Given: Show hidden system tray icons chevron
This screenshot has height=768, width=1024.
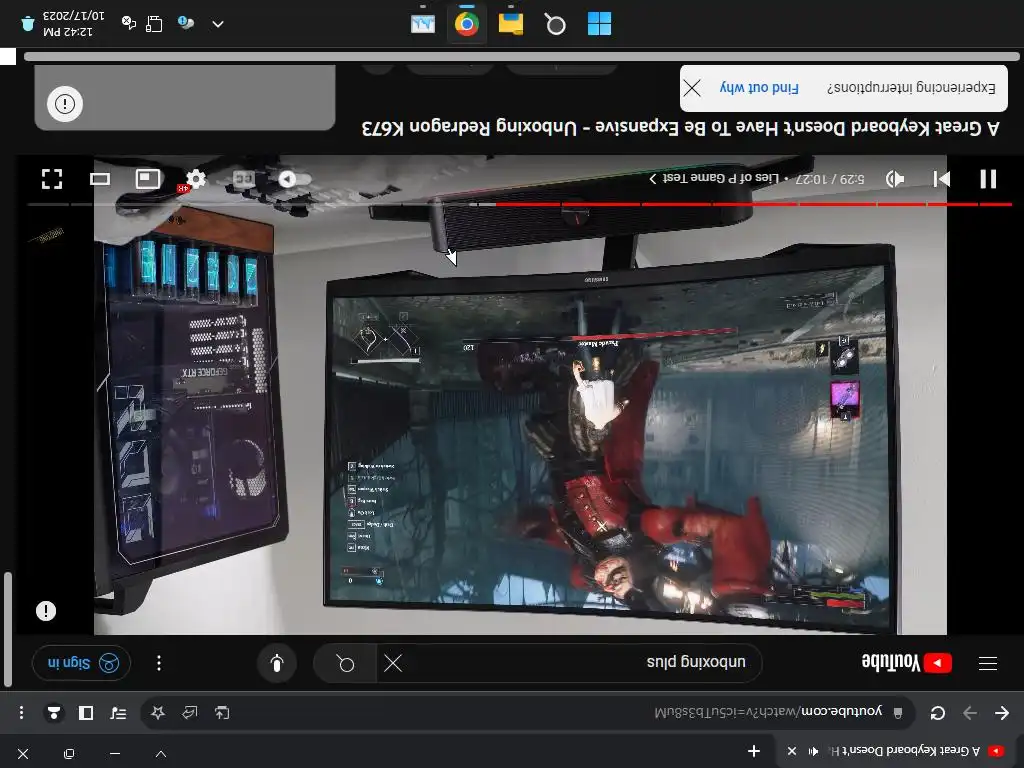Looking at the screenshot, I should [x=218, y=24].
